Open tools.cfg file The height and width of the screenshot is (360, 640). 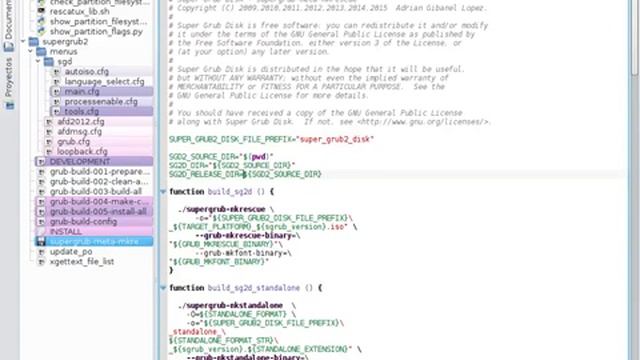click(x=82, y=111)
